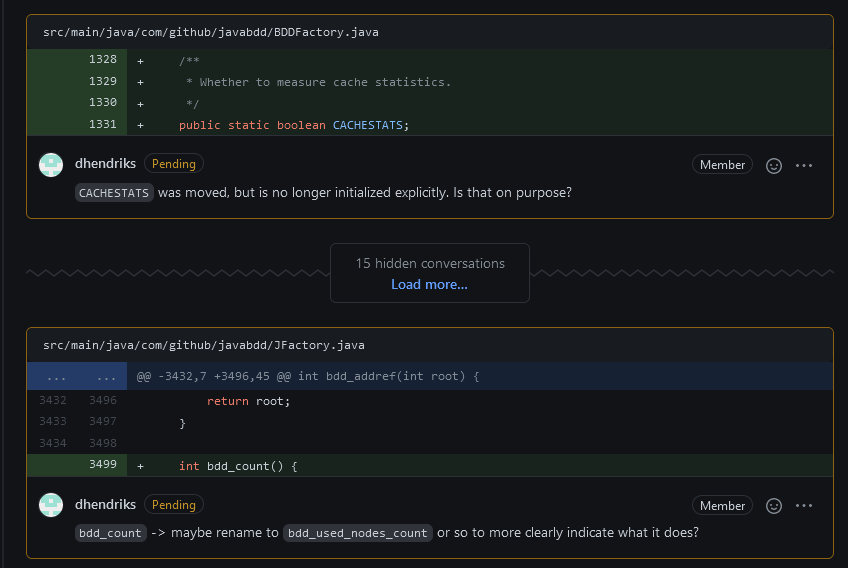
Task: Click dhendriks username on second comment
Action: tap(105, 504)
